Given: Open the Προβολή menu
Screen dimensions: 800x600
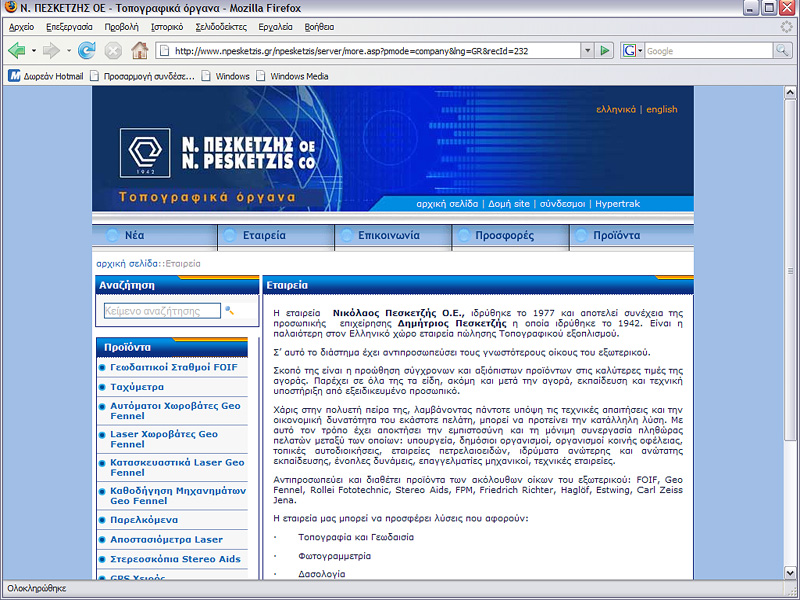Looking at the screenshot, I should click(x=121, y=27).
